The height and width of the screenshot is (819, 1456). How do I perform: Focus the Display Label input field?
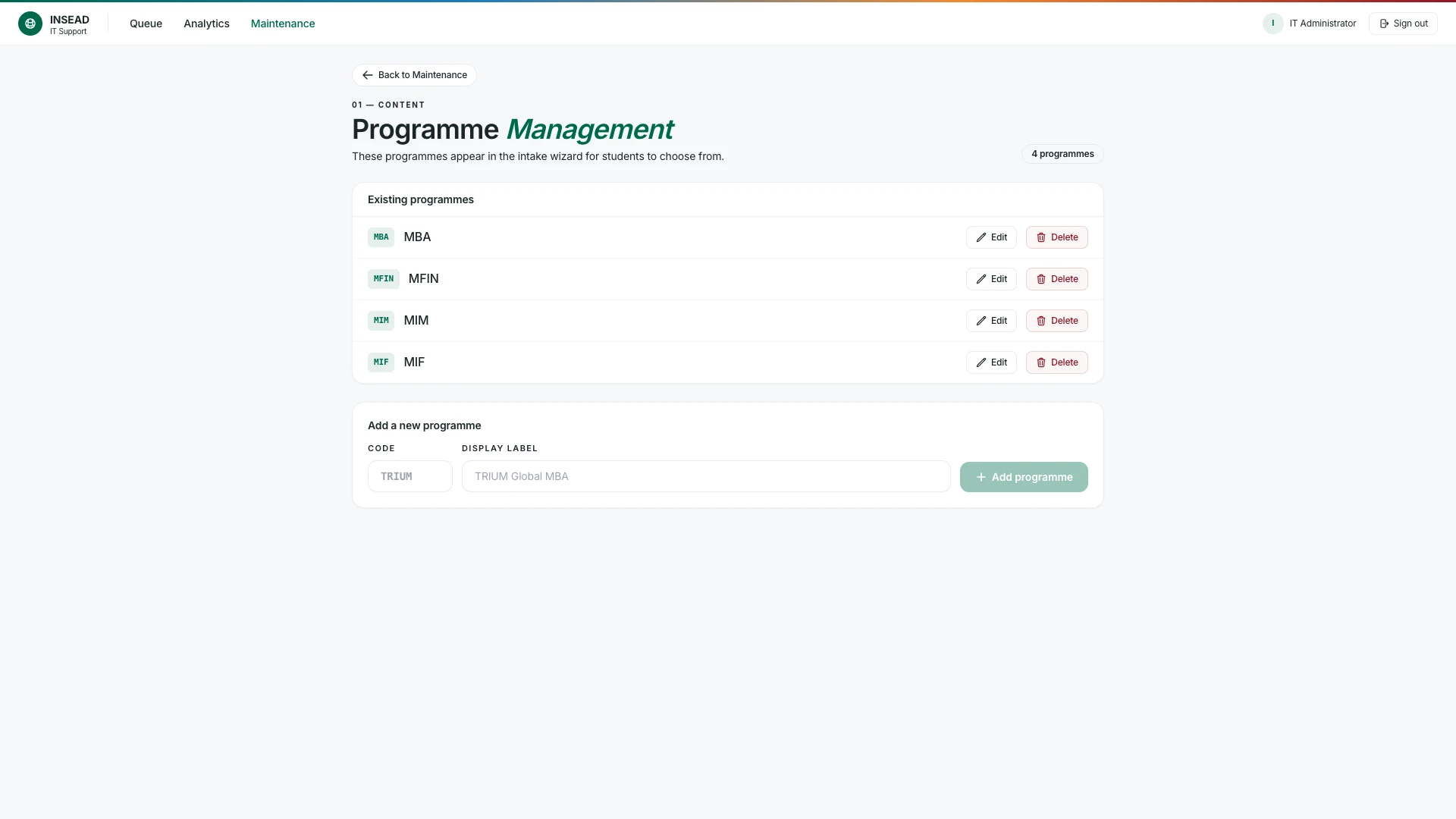point(706,476)
